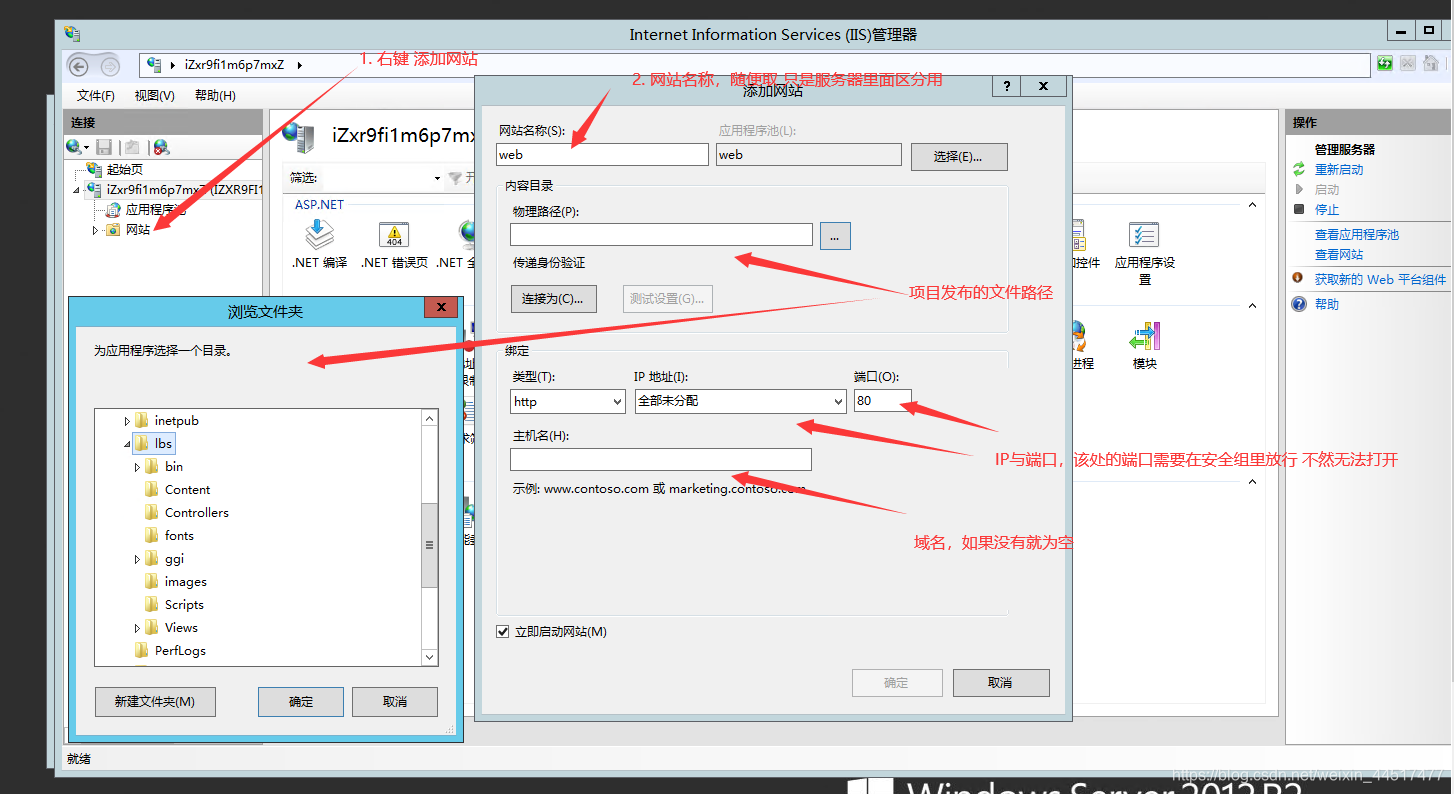Click the 端口 field showing 80

point(883,401)
